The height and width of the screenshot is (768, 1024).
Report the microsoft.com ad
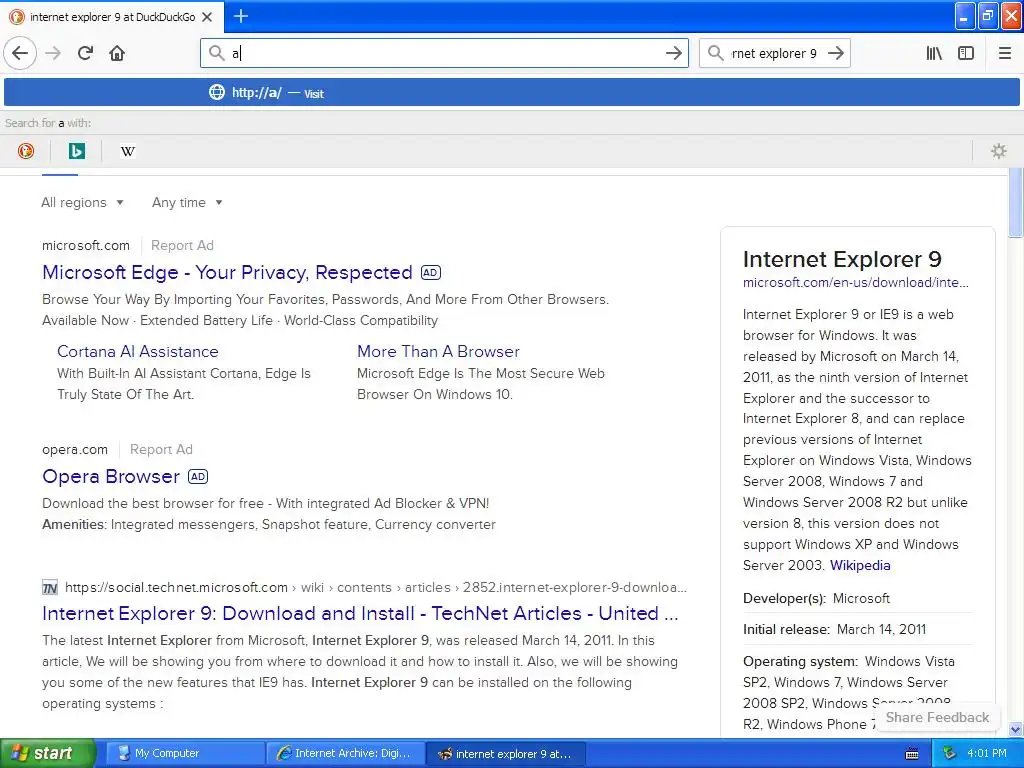182,246
